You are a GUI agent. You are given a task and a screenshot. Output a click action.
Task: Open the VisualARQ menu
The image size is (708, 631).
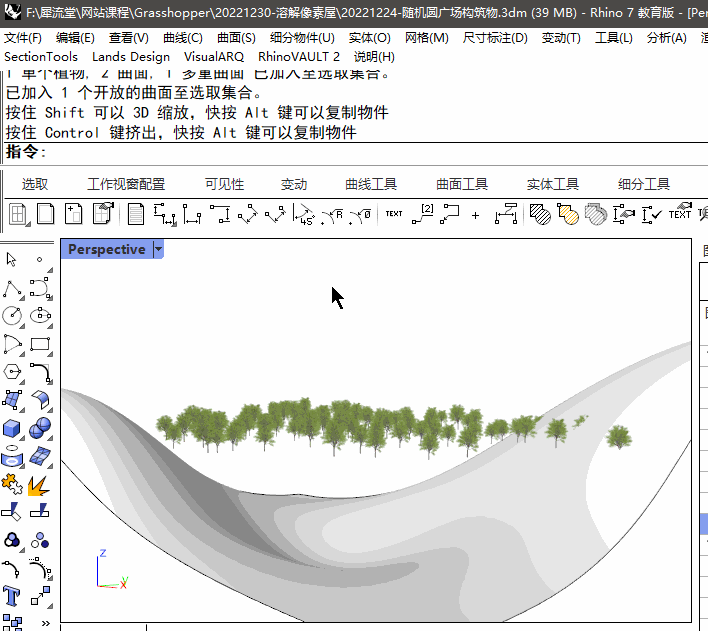214,57
